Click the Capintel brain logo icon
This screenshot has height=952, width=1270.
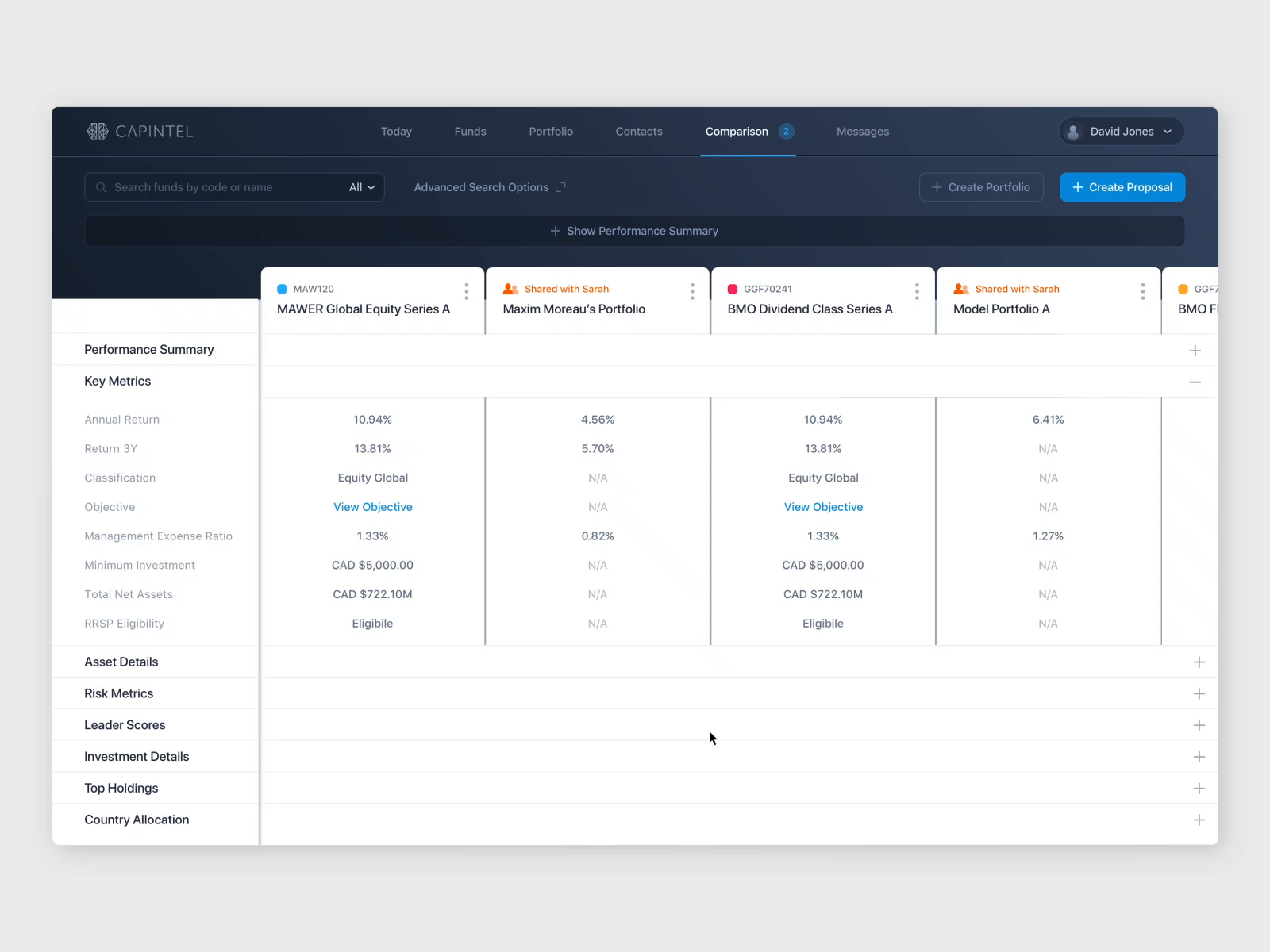tap(97, 131)
